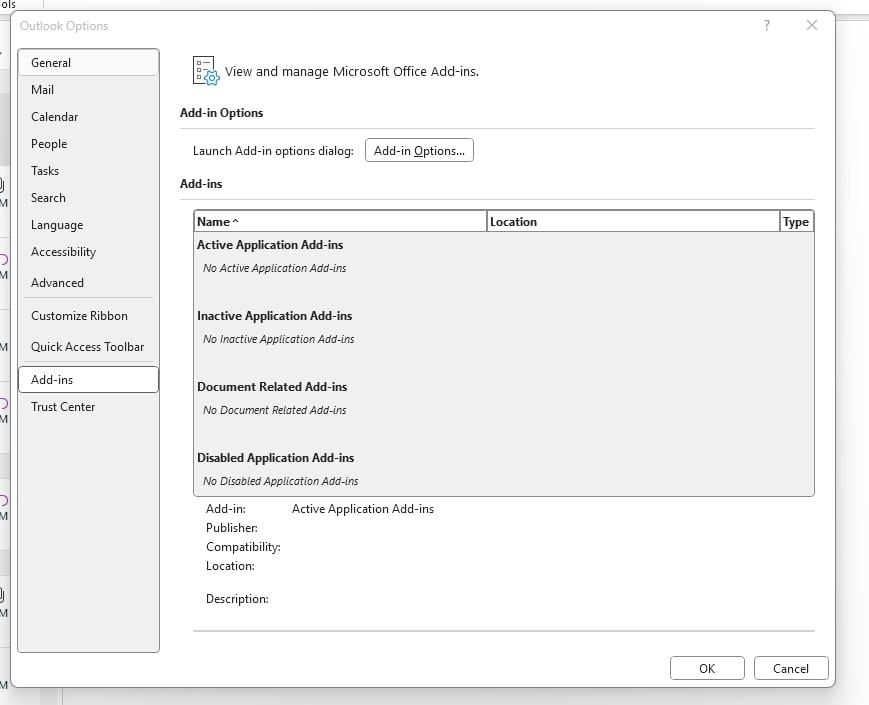Click 'No Document Related Add-ins' row
The height and width of the screenshot is (705, 869).
274,410
